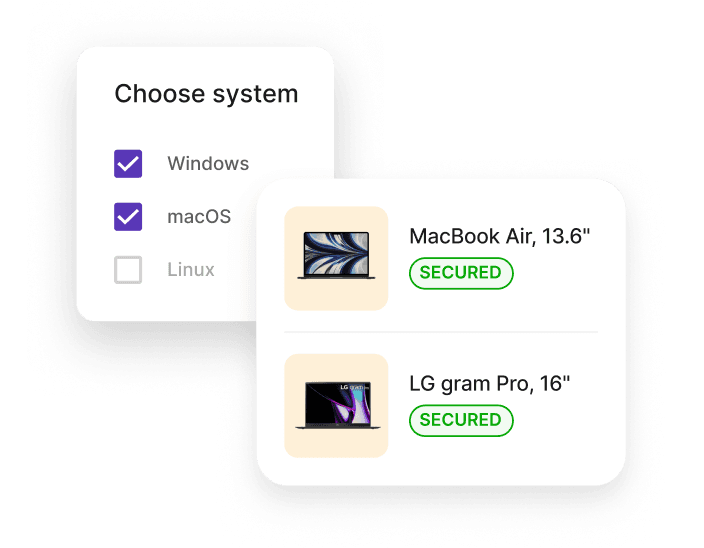Click the macOS option label
Viewport: 704px width, 548px height.
(199, 217)
